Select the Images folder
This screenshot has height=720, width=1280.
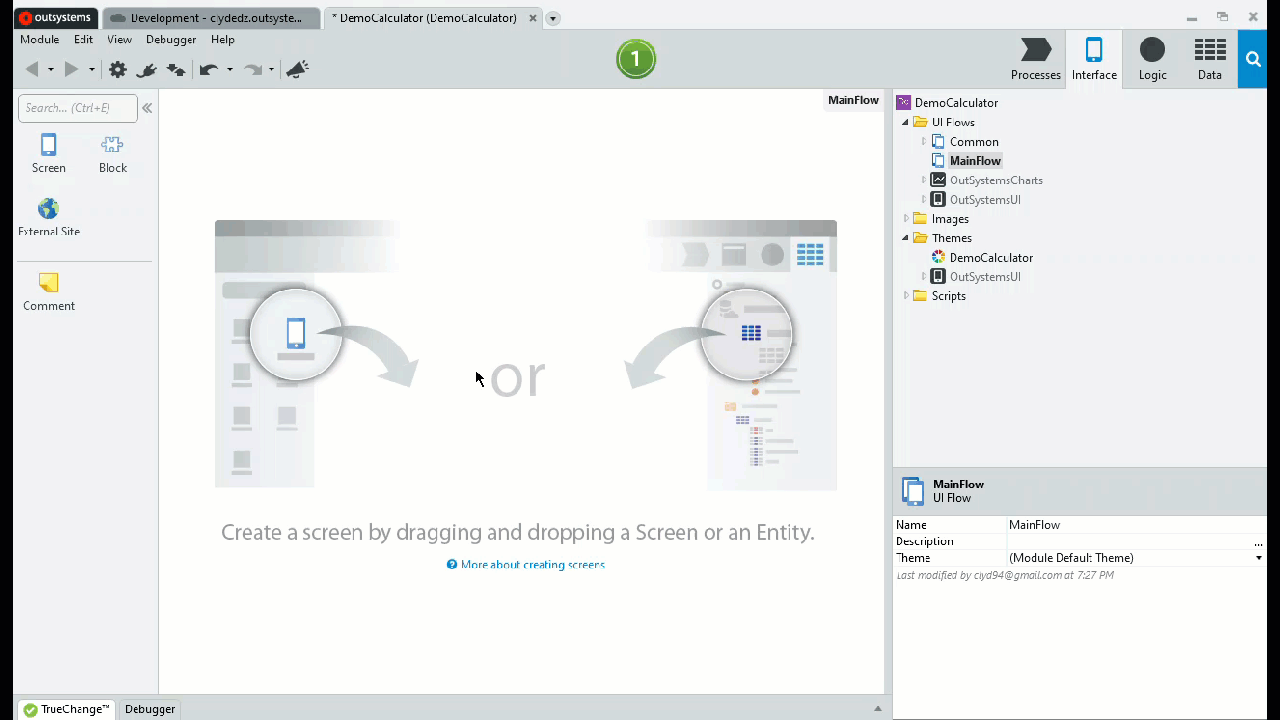tap(950, 219)
